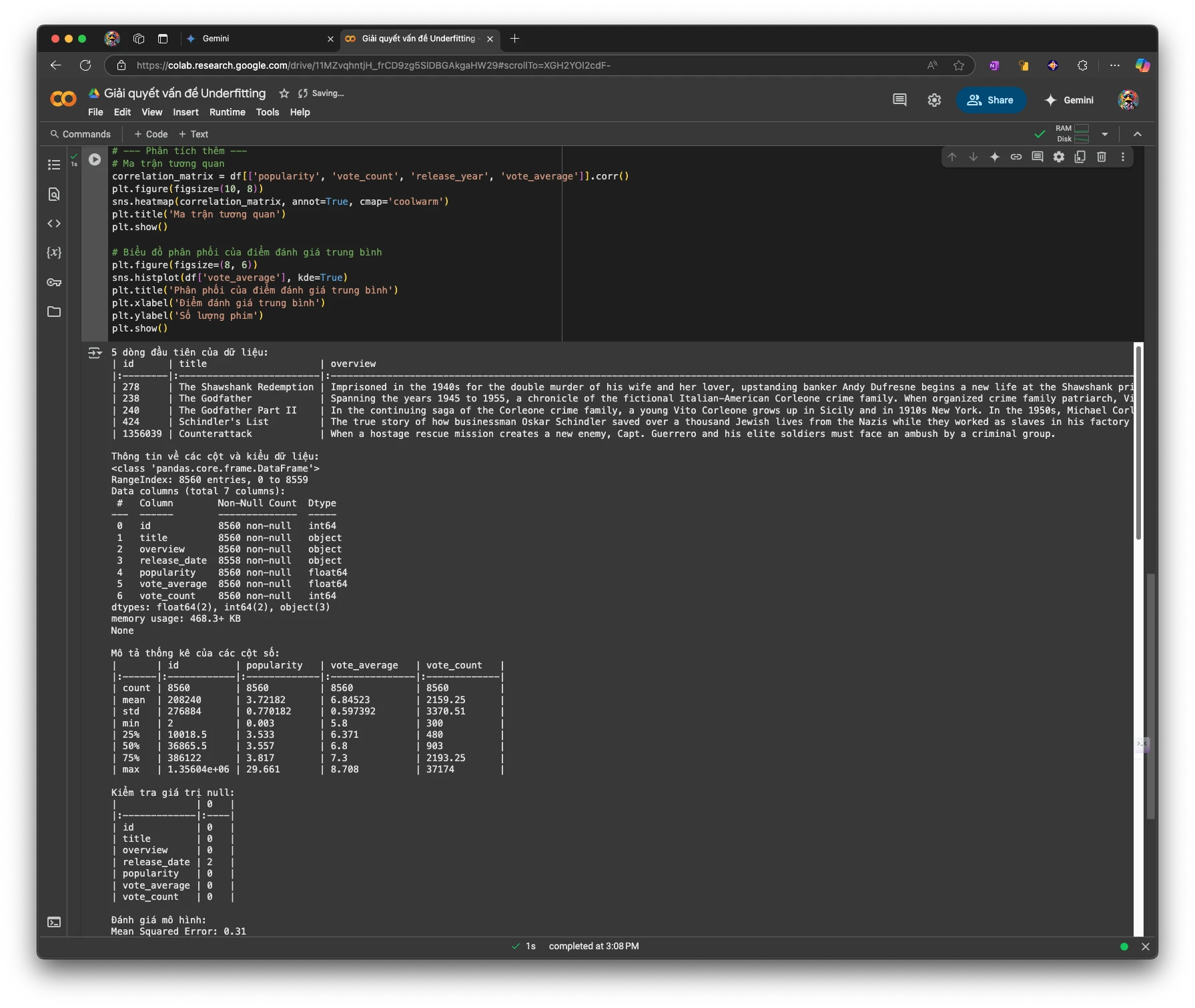Screen dimensions: 1195x1008
Task: Close the Giải quyết vấn đề Underfitting tab
Action: coord(490,39)
